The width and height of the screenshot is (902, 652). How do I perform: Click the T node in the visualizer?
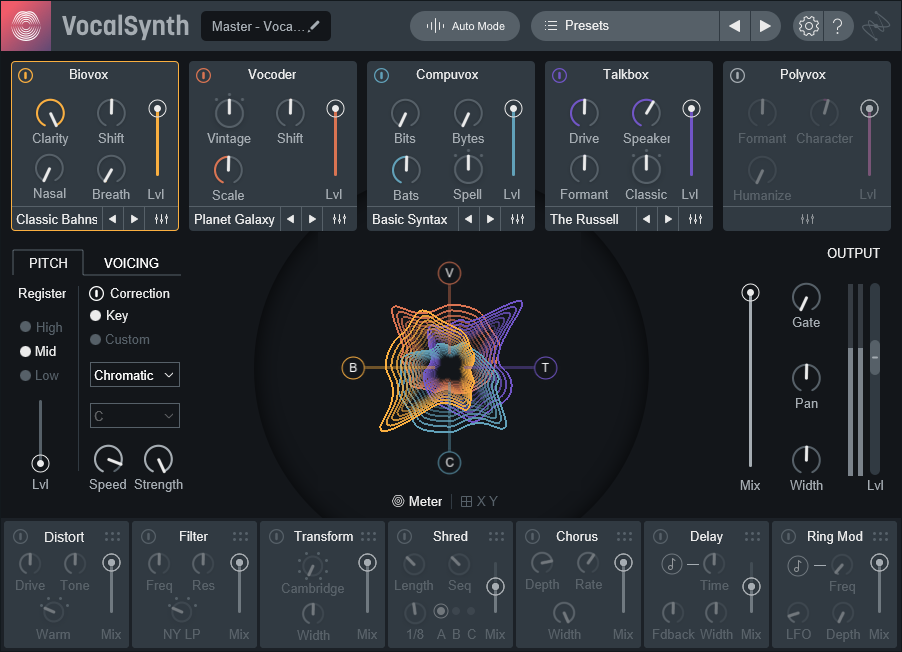pyautogui.click(x=545, y=368)
